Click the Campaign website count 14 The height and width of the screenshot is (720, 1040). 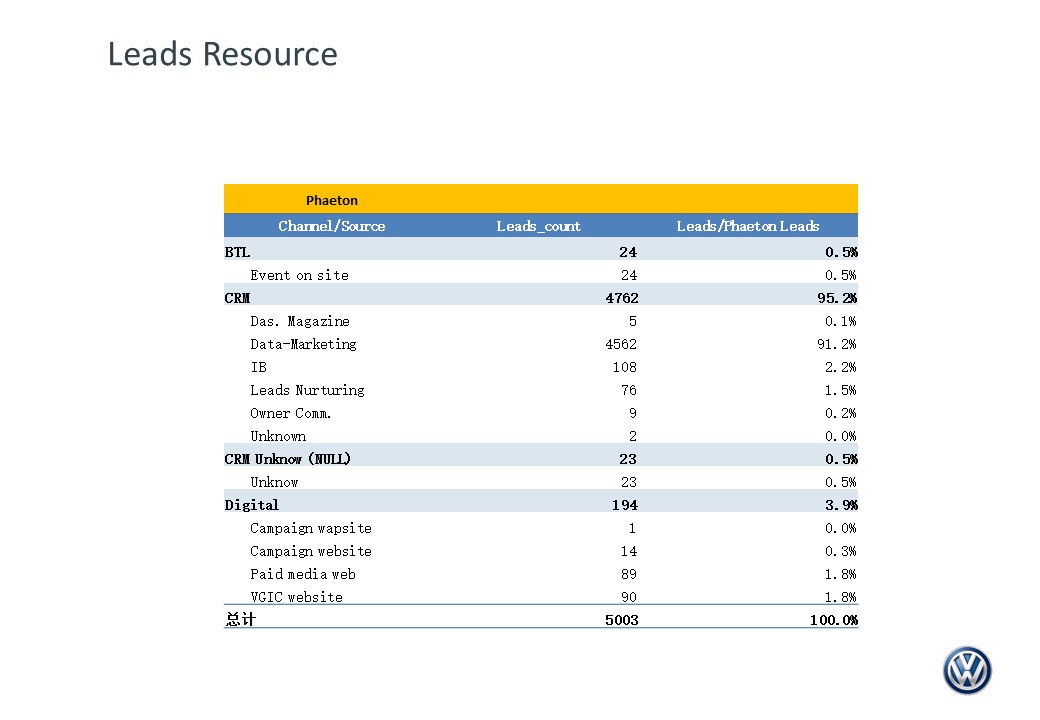(x=629, y=552)
